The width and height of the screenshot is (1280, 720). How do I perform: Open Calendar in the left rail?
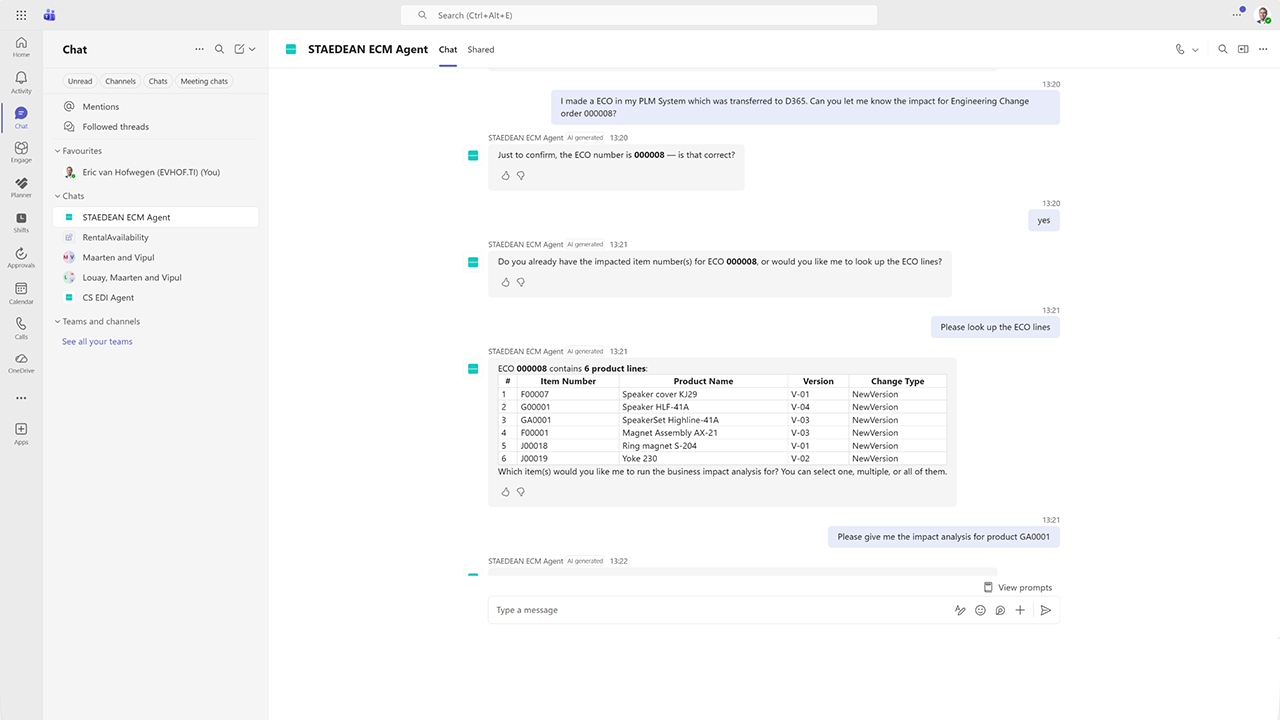(21, 293)
